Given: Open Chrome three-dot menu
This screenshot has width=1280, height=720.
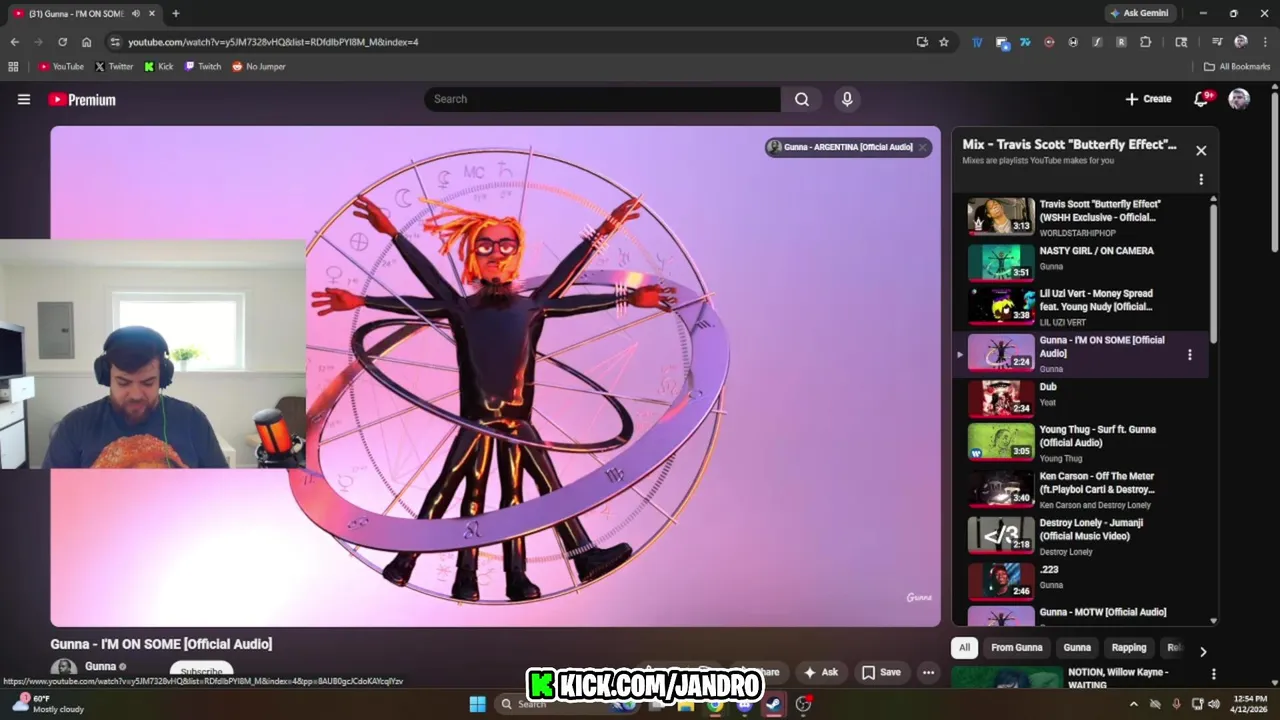Looking at the screenshot, I should tap(1265, 42).
